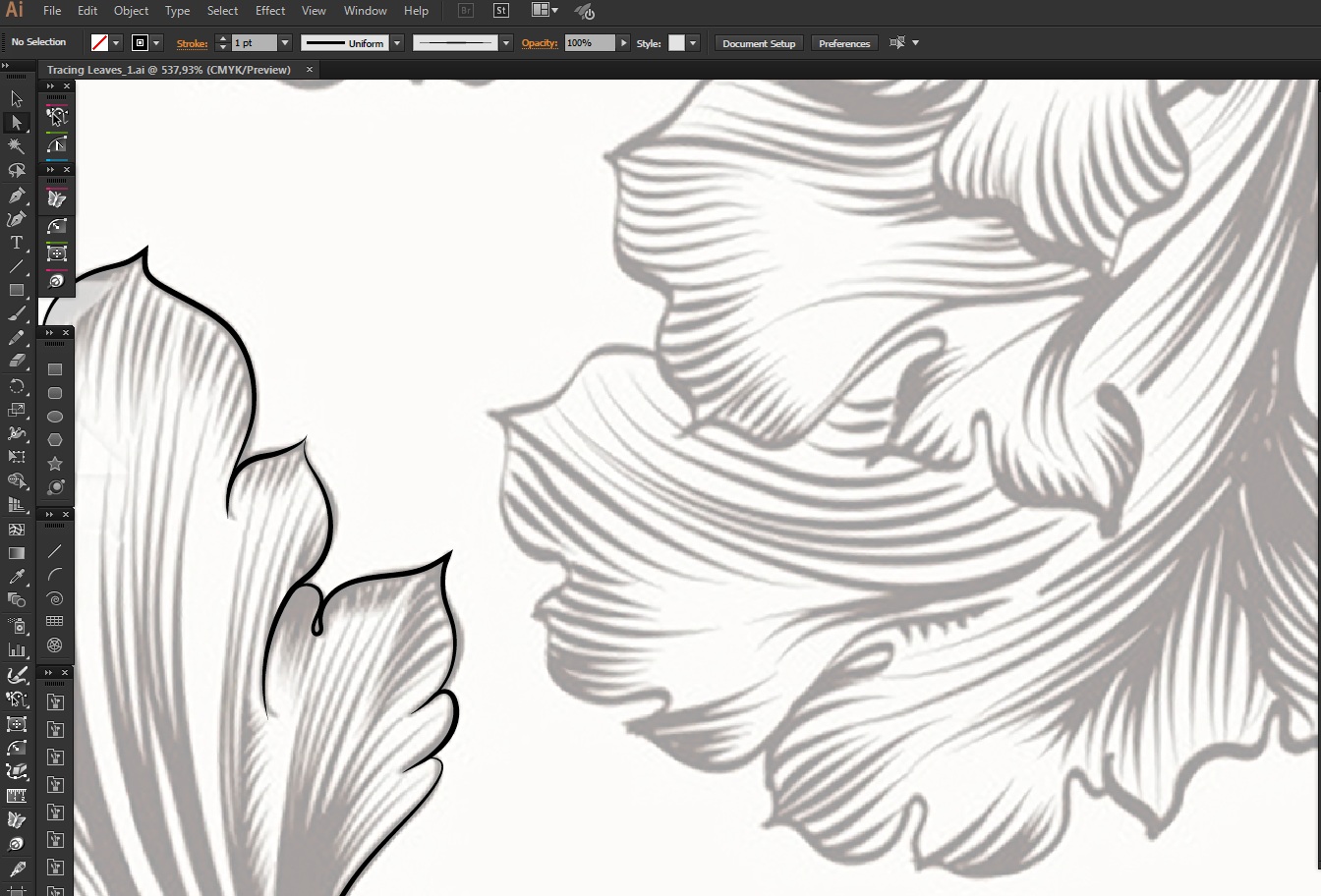Choose the Ellipse shape tool
The height and width of the screenshot is (896, 1321).
(55, 417)
